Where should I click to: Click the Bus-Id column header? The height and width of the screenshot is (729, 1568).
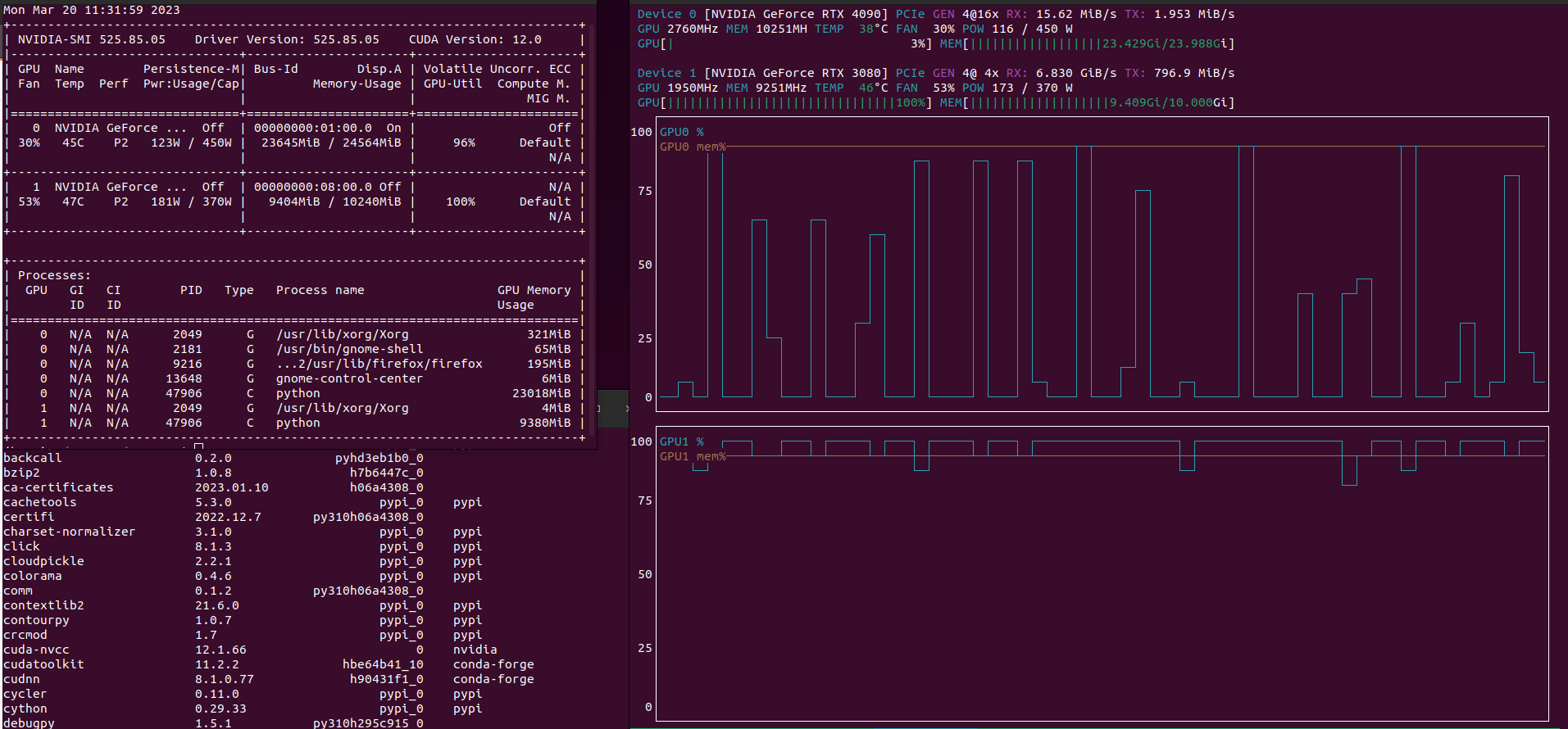point(276,69)
